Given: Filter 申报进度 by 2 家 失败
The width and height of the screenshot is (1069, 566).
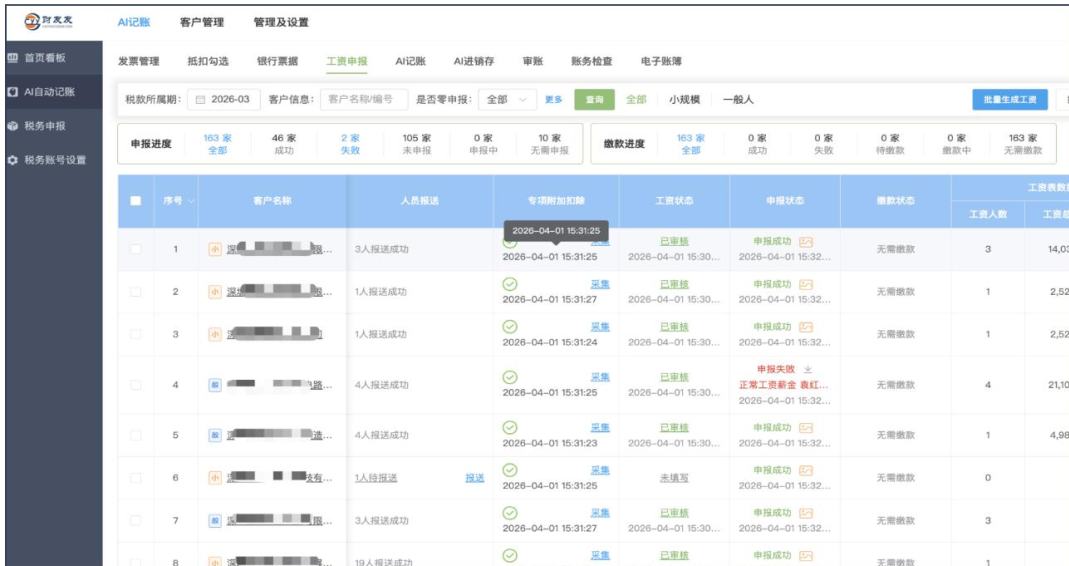Looking at the screenshot, I should 350,144.
